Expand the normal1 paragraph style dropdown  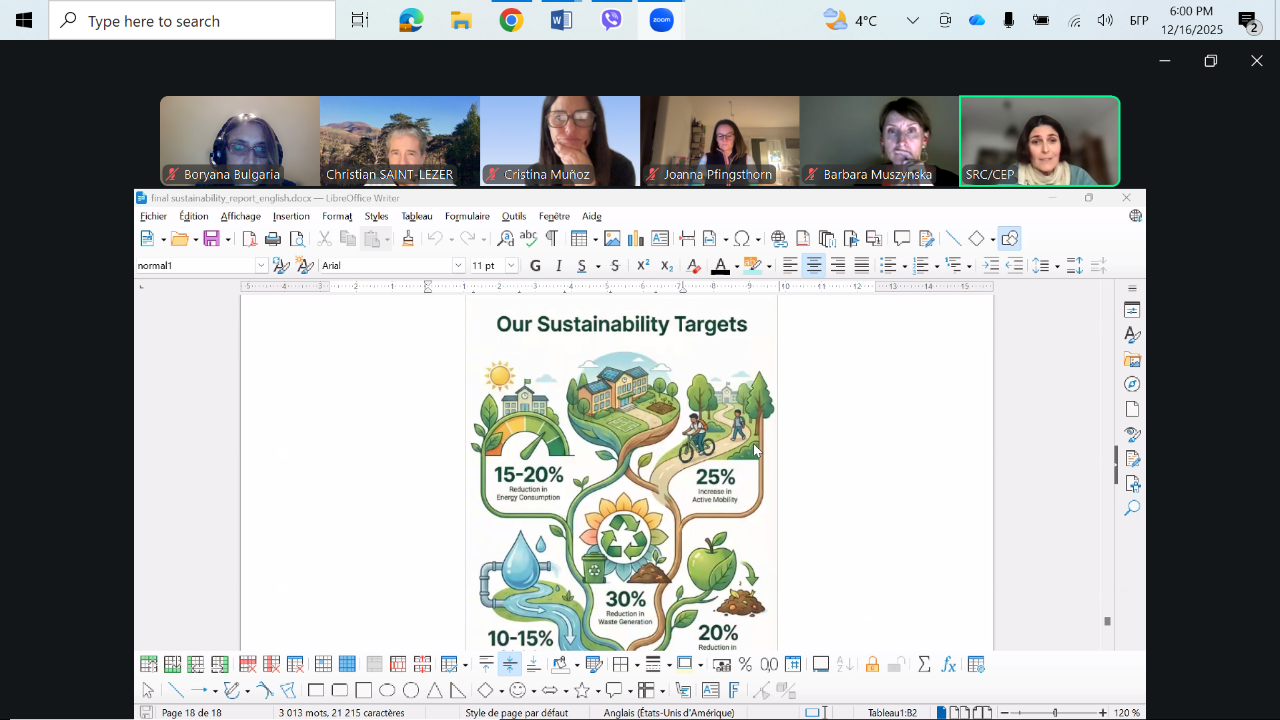261,266
